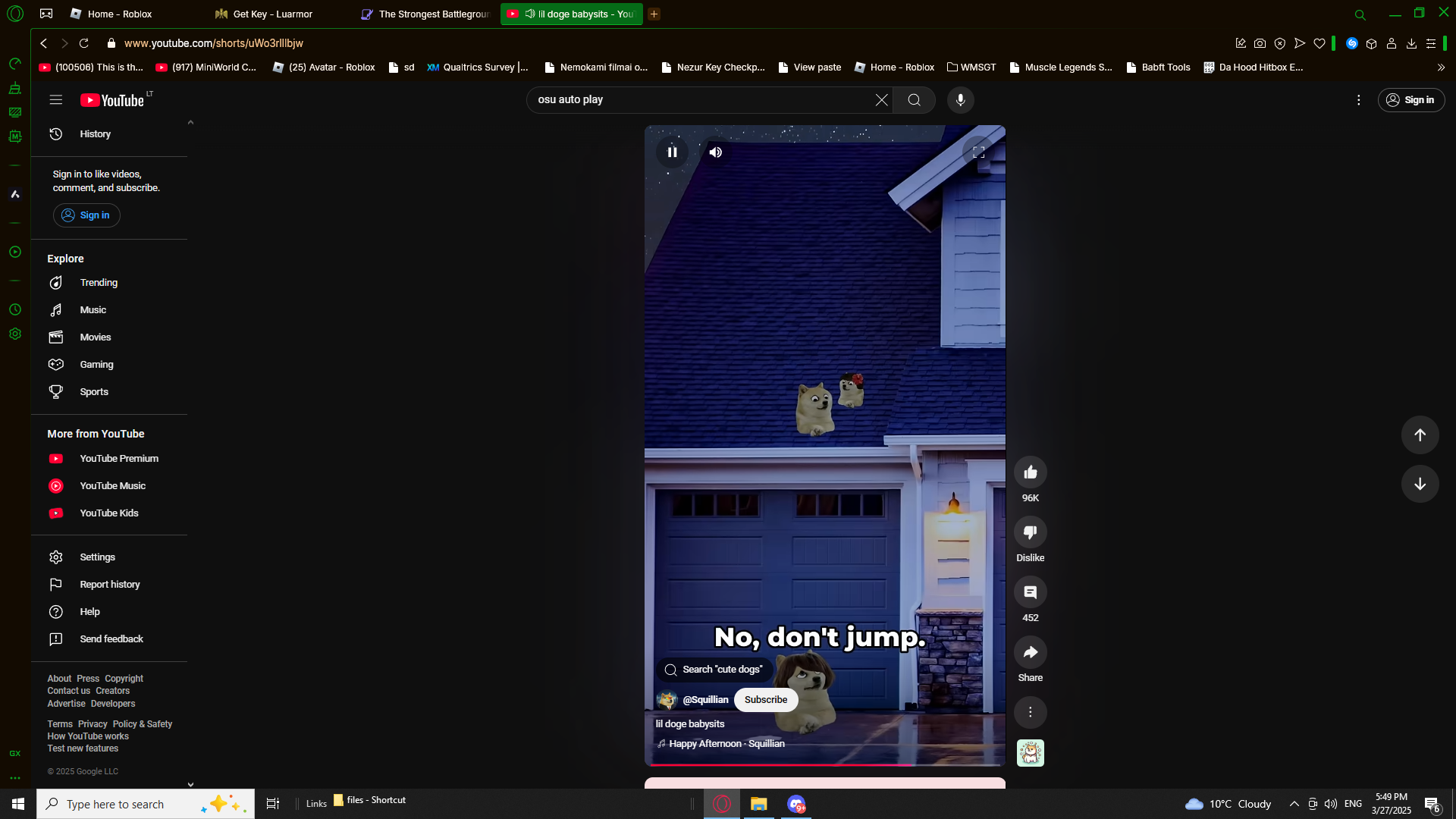This screenshot has height=819, width=1456.
Task: Open Send feedback
Action: [110, 639]
